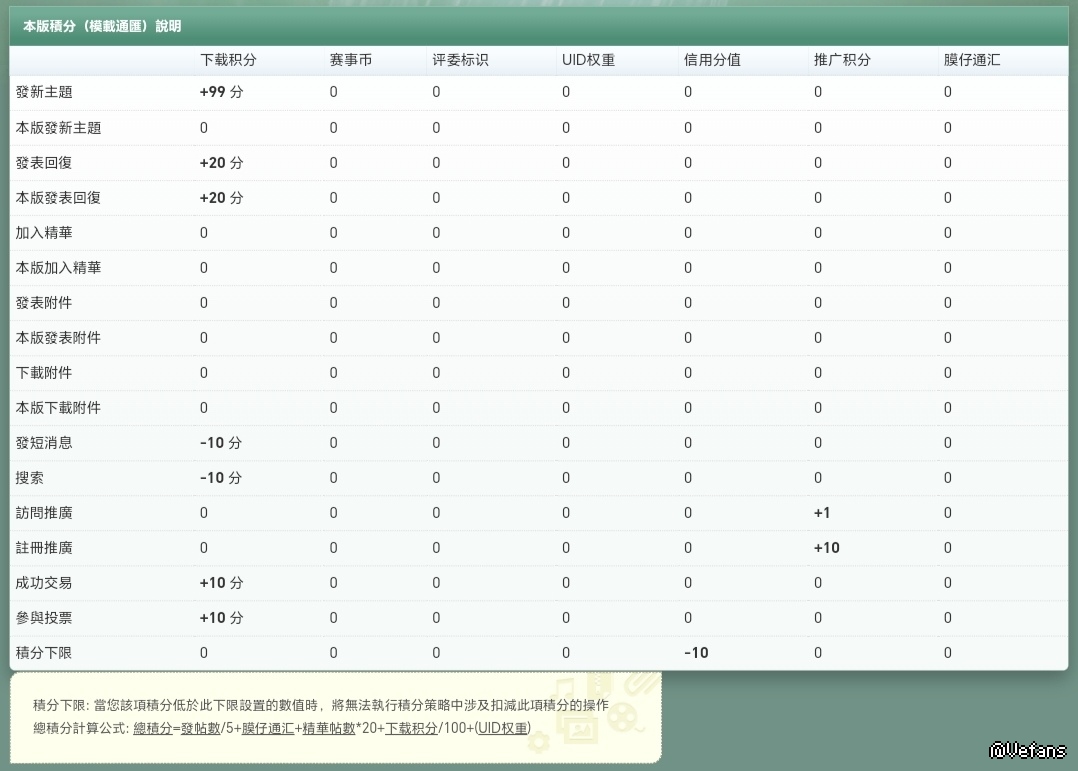This screenshot has width=1078, height=771.
Task: Click the 積分下限 explanation note text
Action: point(320,706)
